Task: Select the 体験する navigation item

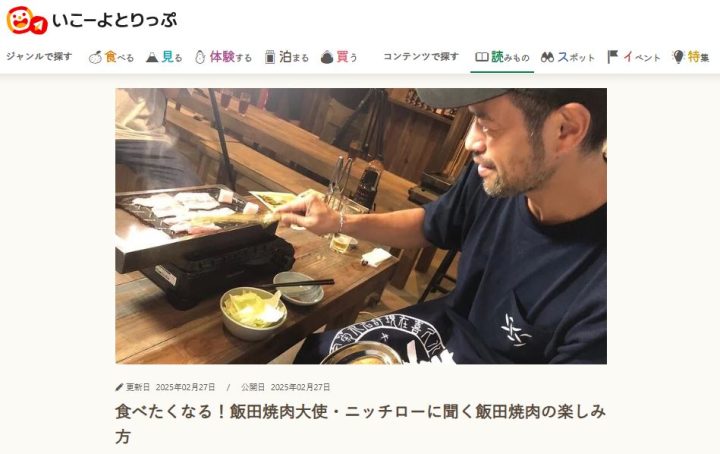Action: click(224, 57)
